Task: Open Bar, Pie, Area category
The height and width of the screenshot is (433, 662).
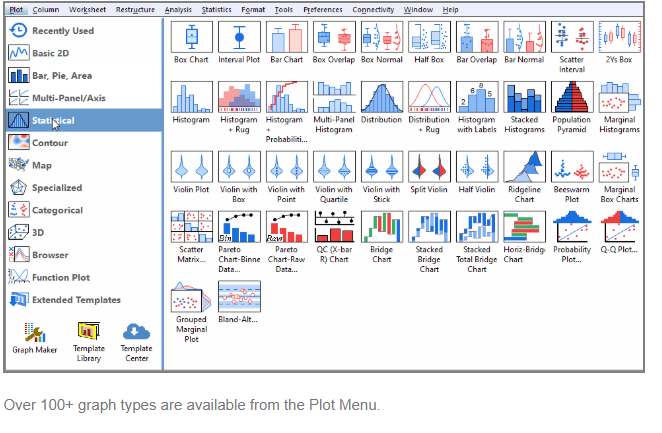Action: click(x=84, y=76)
